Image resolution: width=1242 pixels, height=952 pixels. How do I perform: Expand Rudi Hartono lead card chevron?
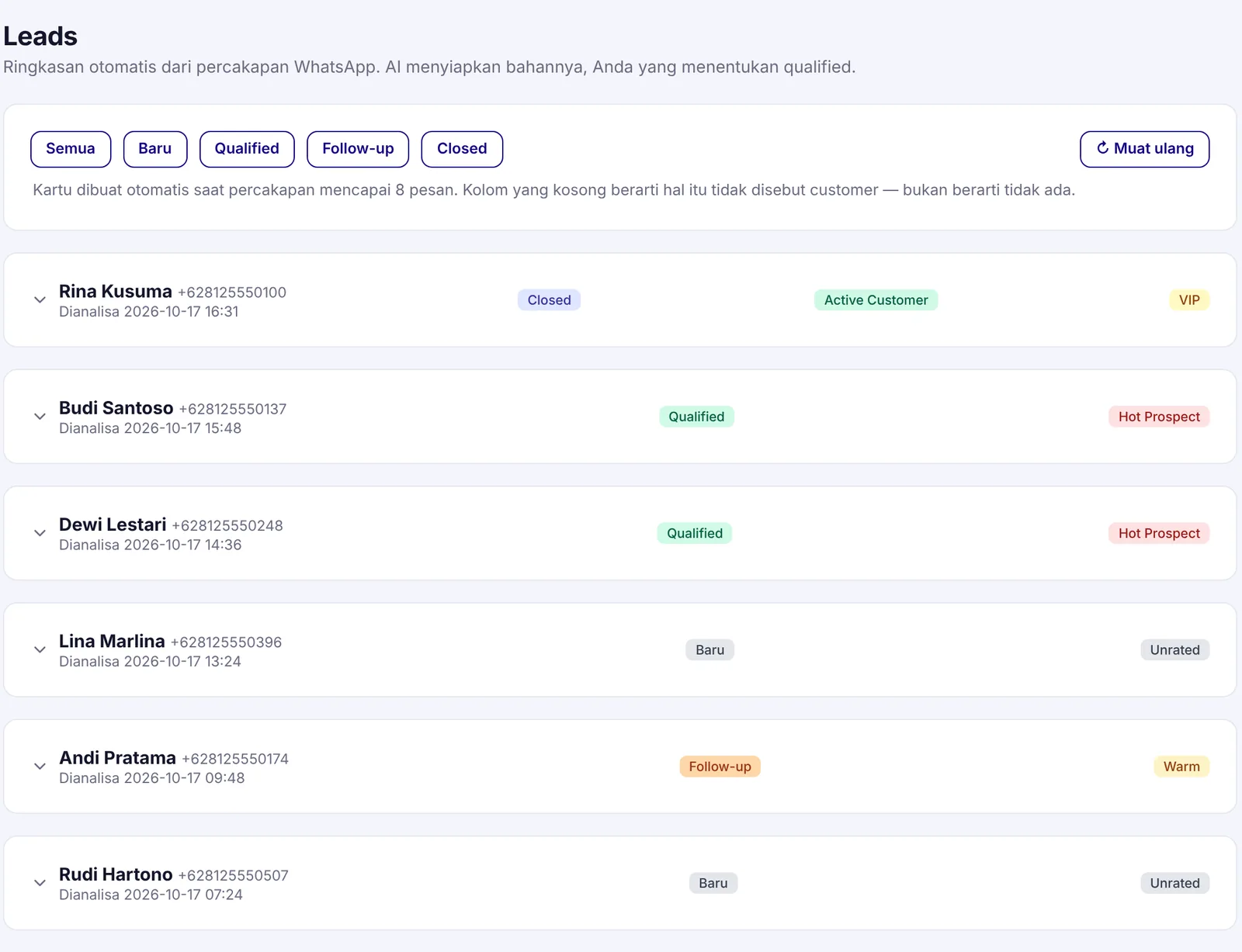(x=40, y=883)
